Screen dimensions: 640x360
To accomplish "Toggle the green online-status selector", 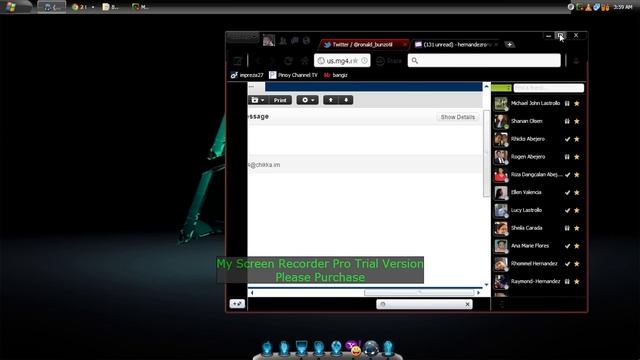I will coord(501,88).
